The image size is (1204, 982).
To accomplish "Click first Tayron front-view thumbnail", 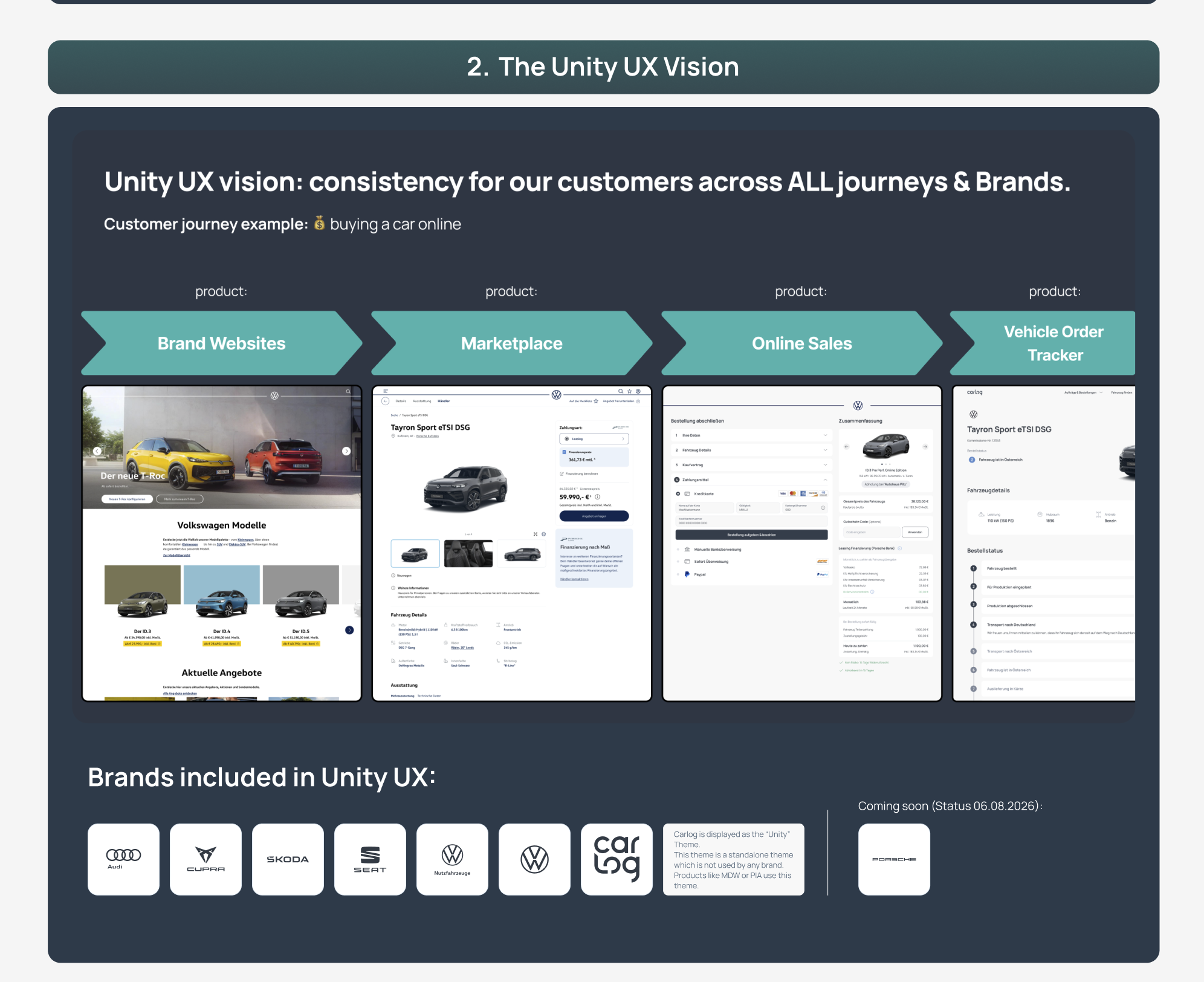I will (415, 553).
